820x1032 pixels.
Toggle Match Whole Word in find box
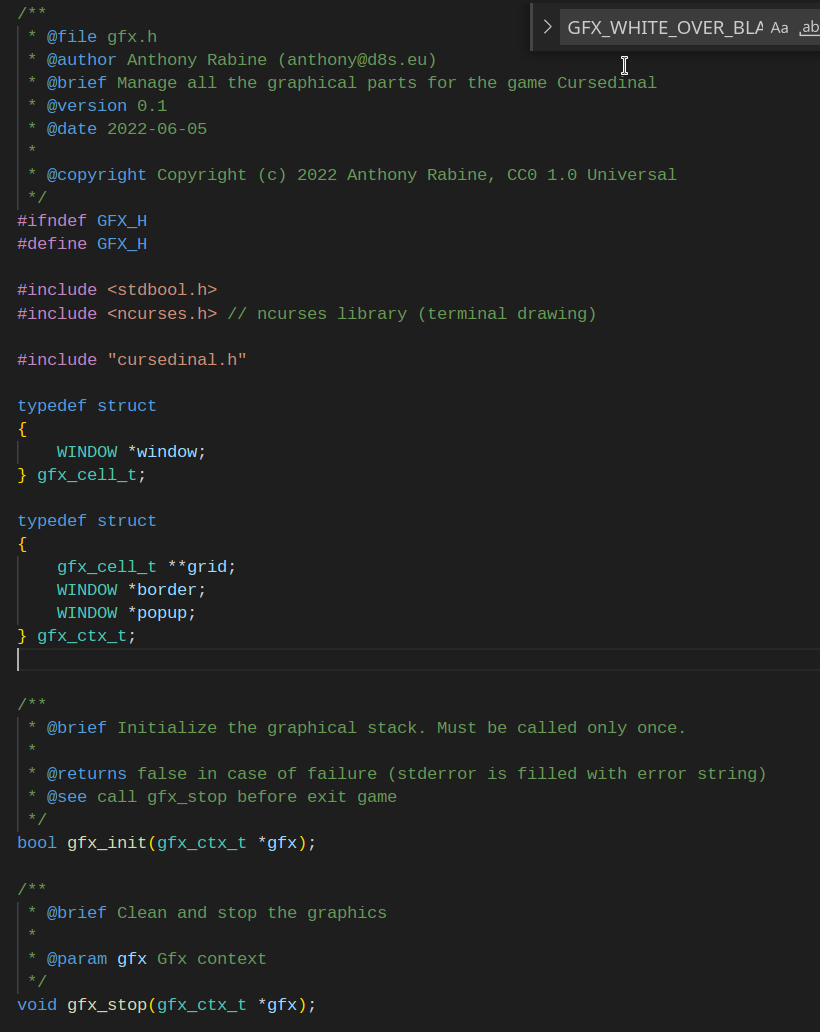(809, 28)
